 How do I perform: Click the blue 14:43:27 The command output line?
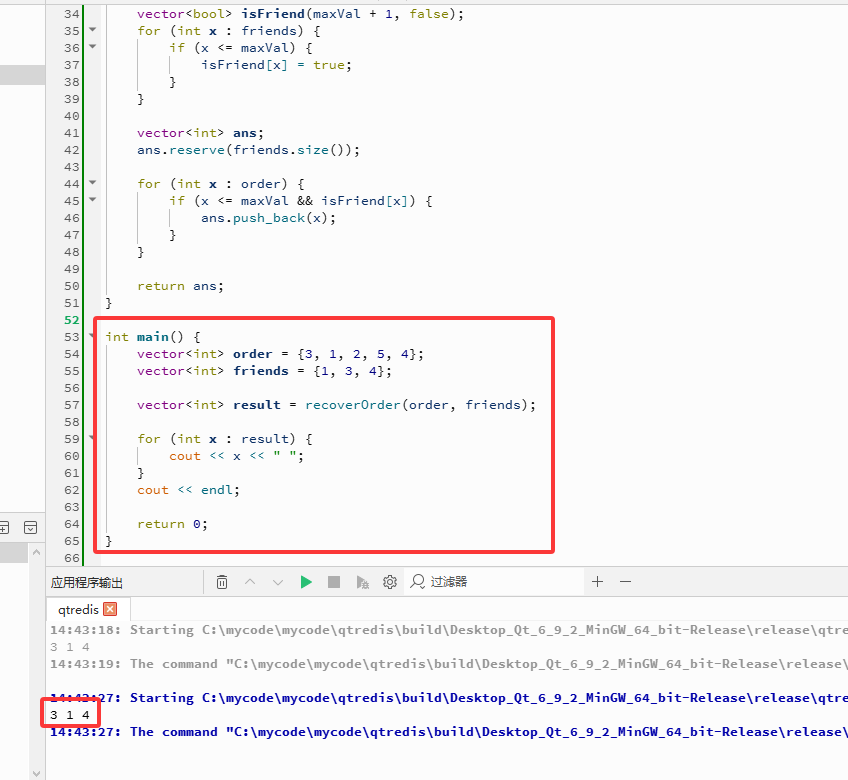449,732
